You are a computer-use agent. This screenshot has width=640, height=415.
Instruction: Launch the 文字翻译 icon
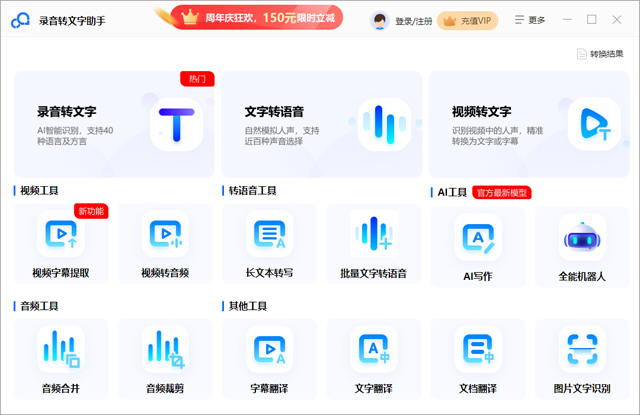(x=374, y=349)
